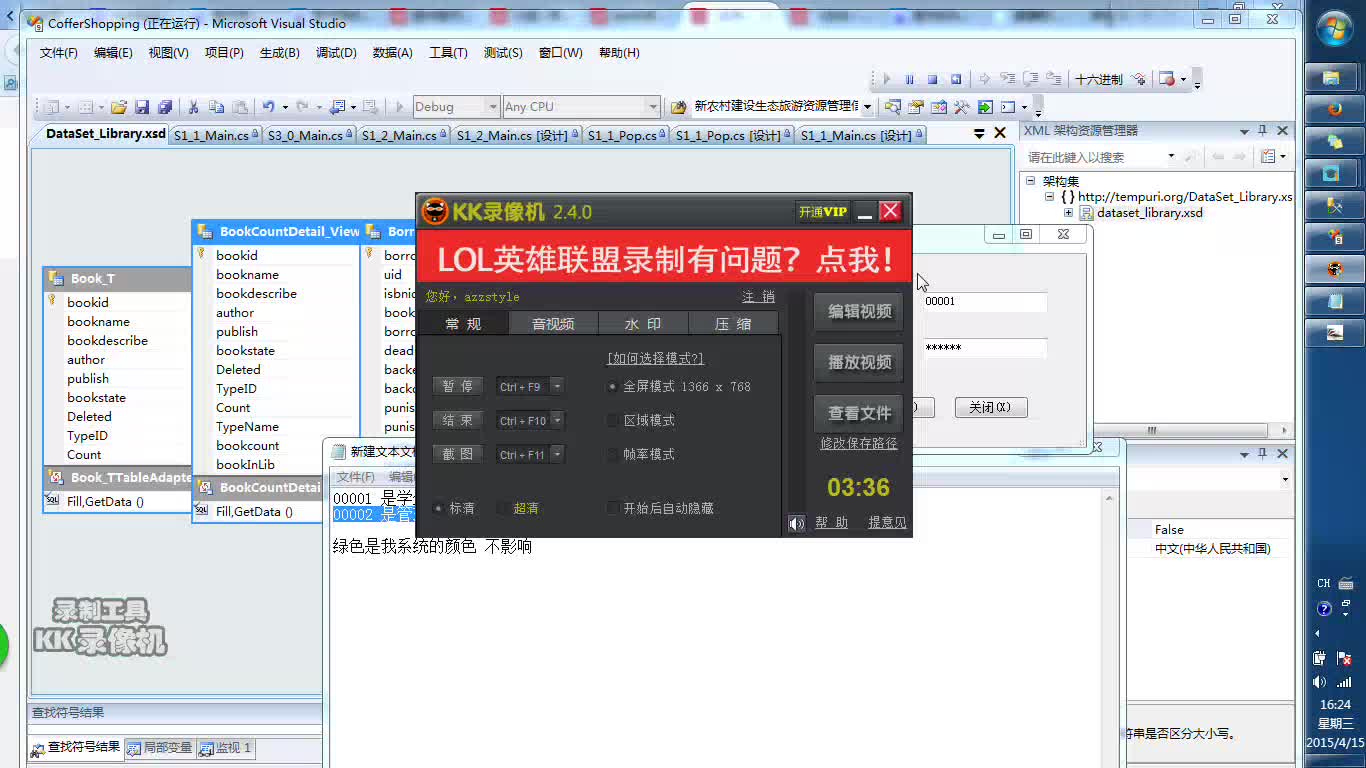
Task: Expand the dataset_library.xsd tree node
Action: 1068,213
